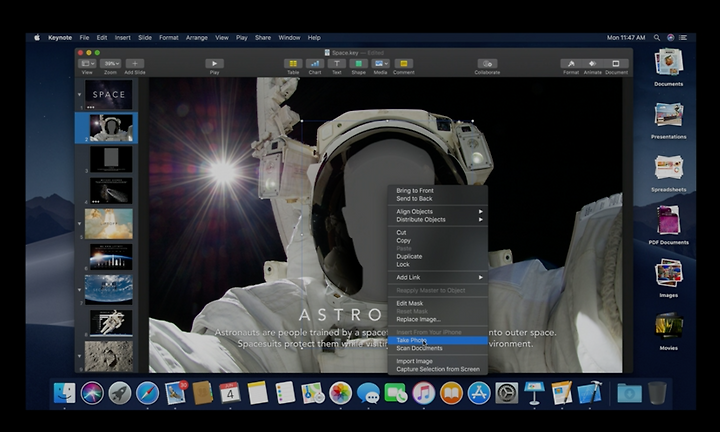Choose Bring to Front in context menu
Image resolution: width=720 pixels, height=432 pixels.
point(438,191)
